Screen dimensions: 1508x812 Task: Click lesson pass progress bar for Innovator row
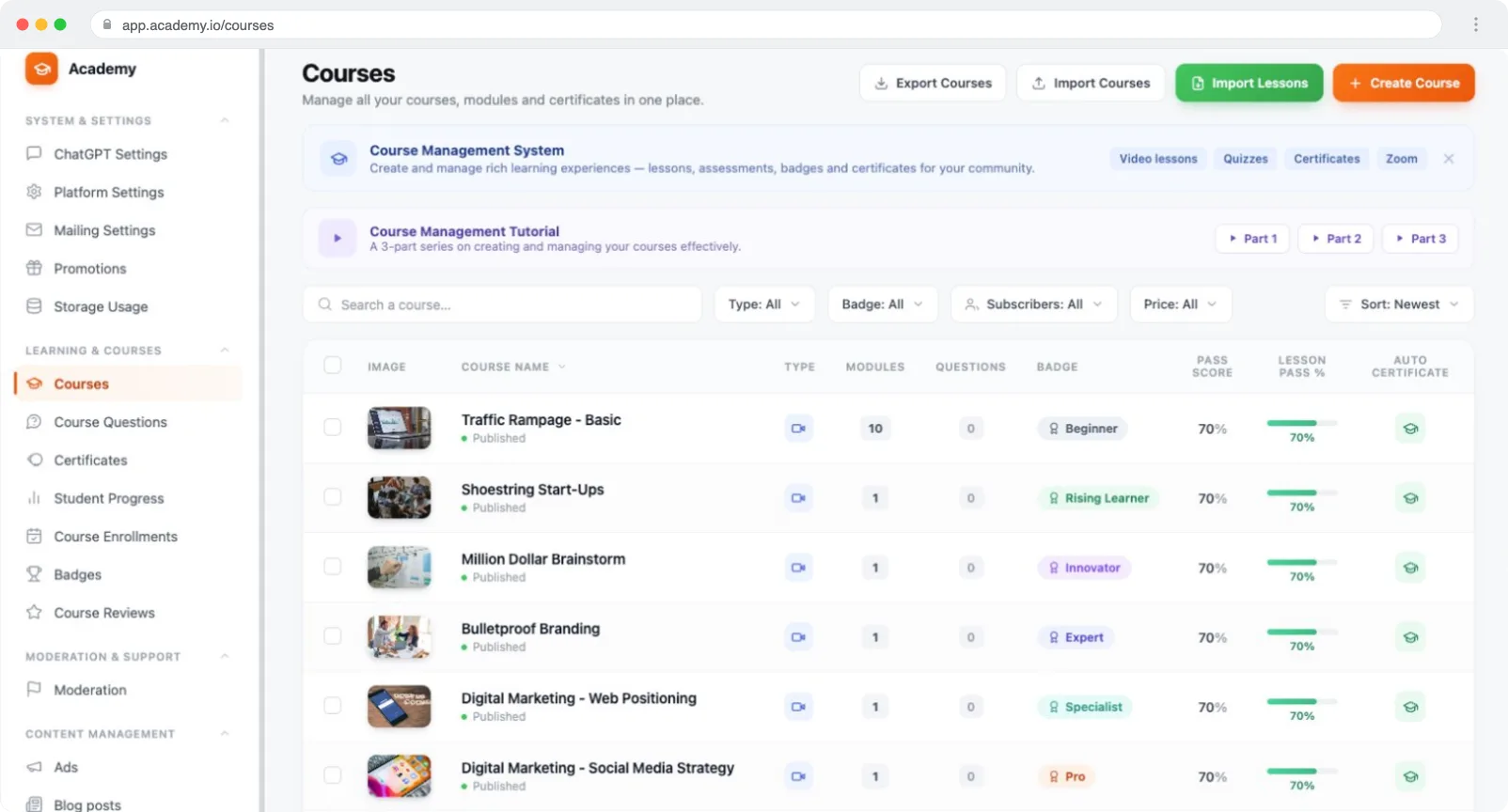click(1302, 562)
